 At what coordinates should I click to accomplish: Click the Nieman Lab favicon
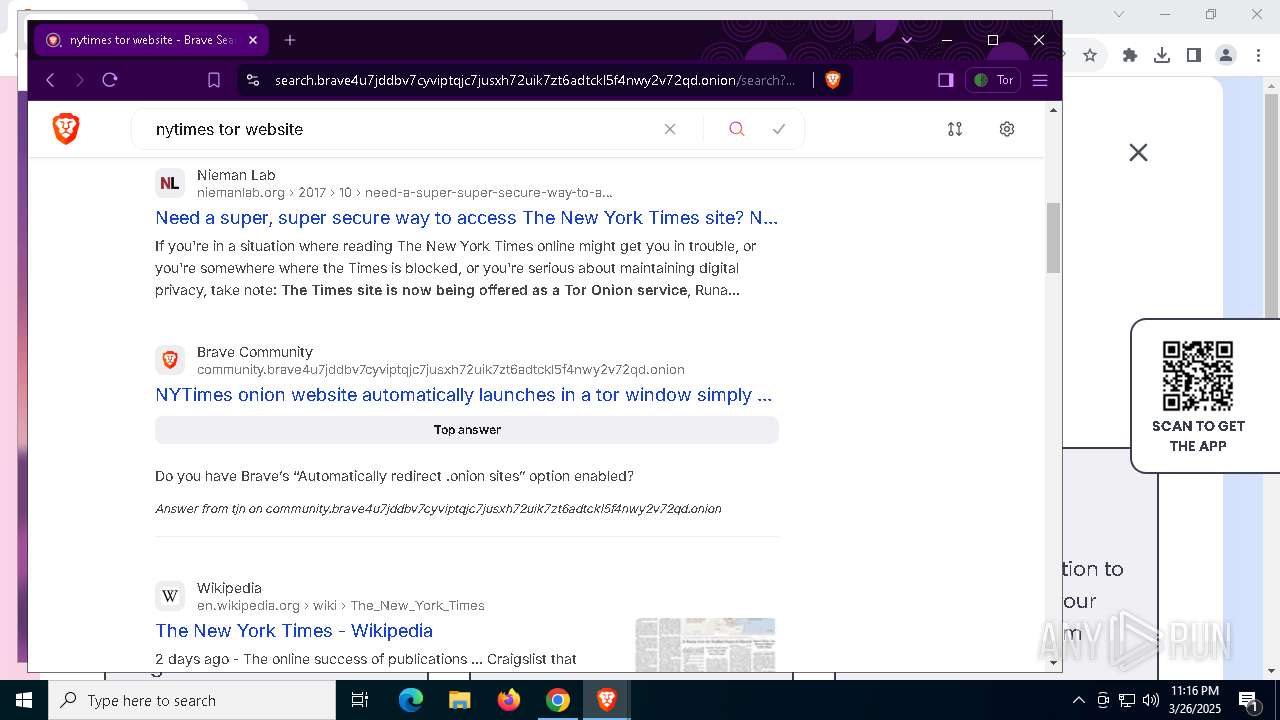click(x=170, y=183)
